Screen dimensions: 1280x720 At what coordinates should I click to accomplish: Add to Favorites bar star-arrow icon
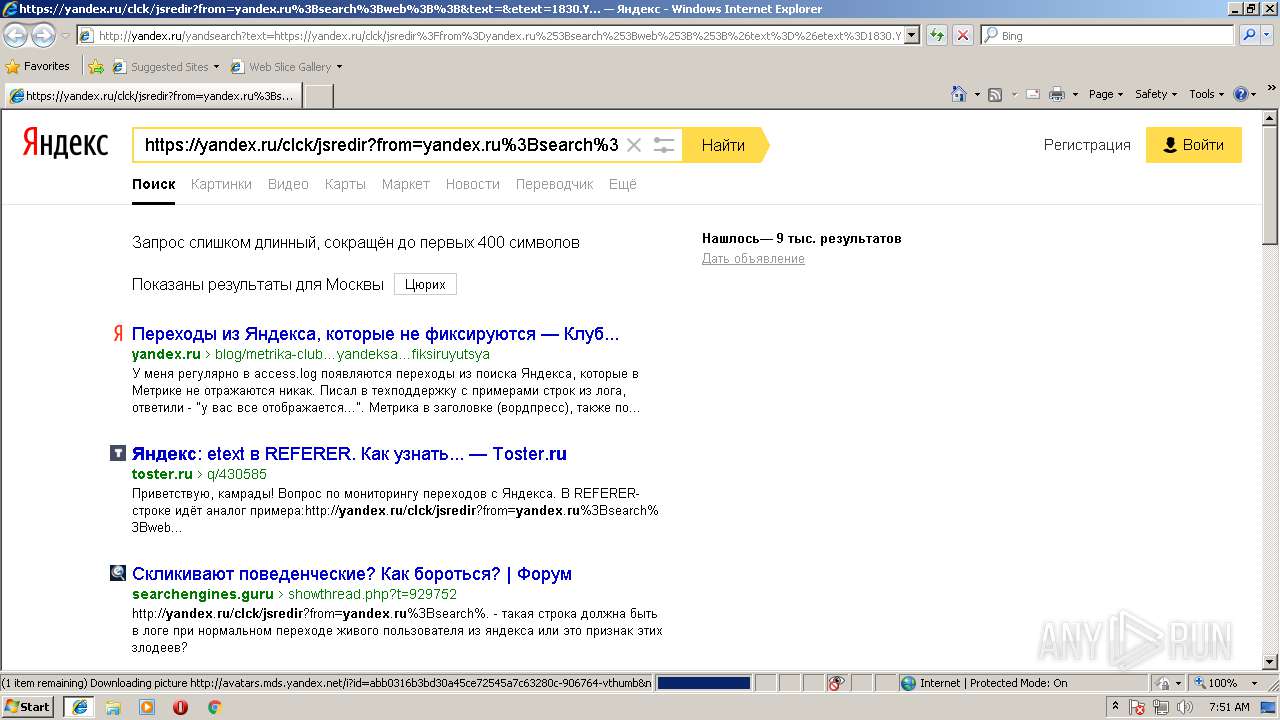click(x=96, y=67)
